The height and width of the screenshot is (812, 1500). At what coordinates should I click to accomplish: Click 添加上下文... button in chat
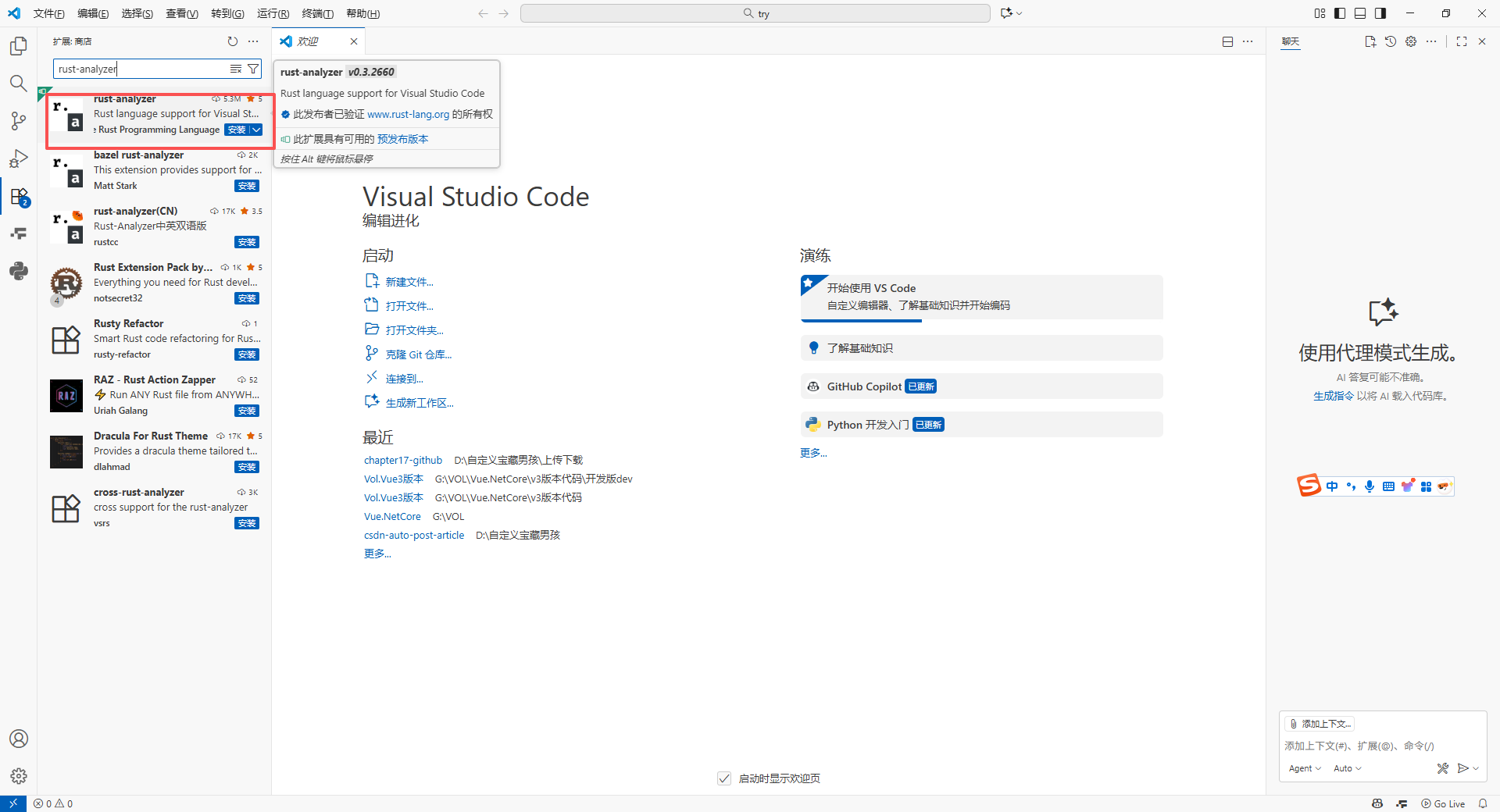[x=1320, y=724]
